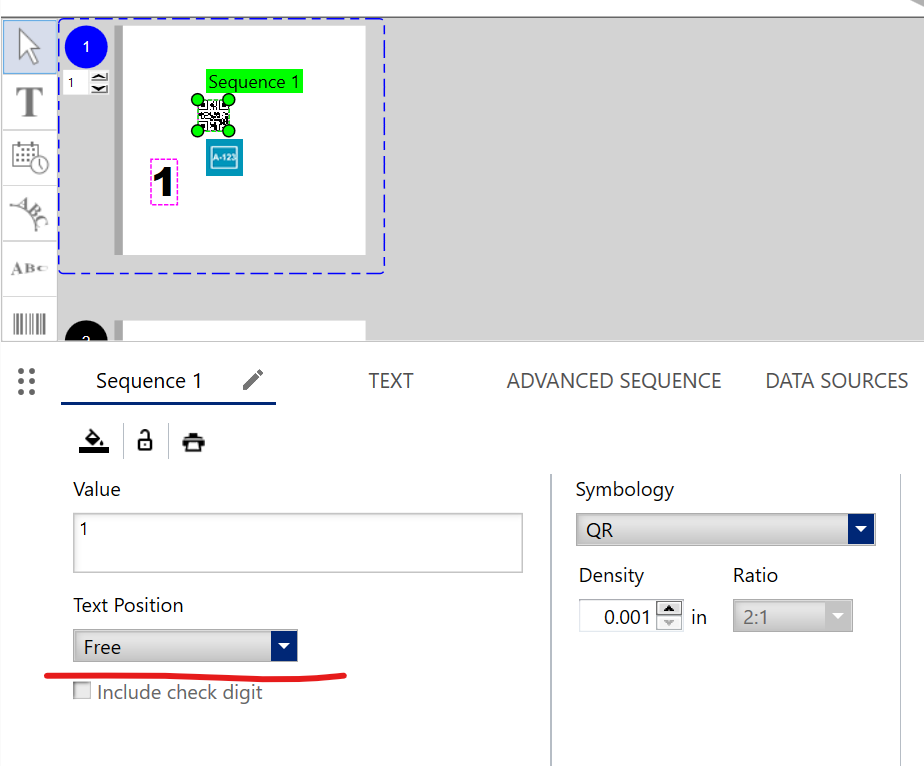The image size is (924, 766).
Task: Rename Sequence 1 using the pencil icon
Action: 251,380
